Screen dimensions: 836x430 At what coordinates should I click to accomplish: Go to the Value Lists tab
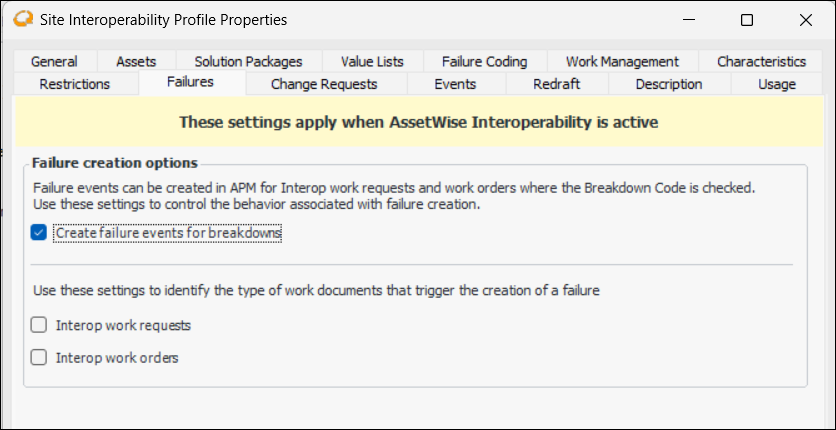coord(372,62)
